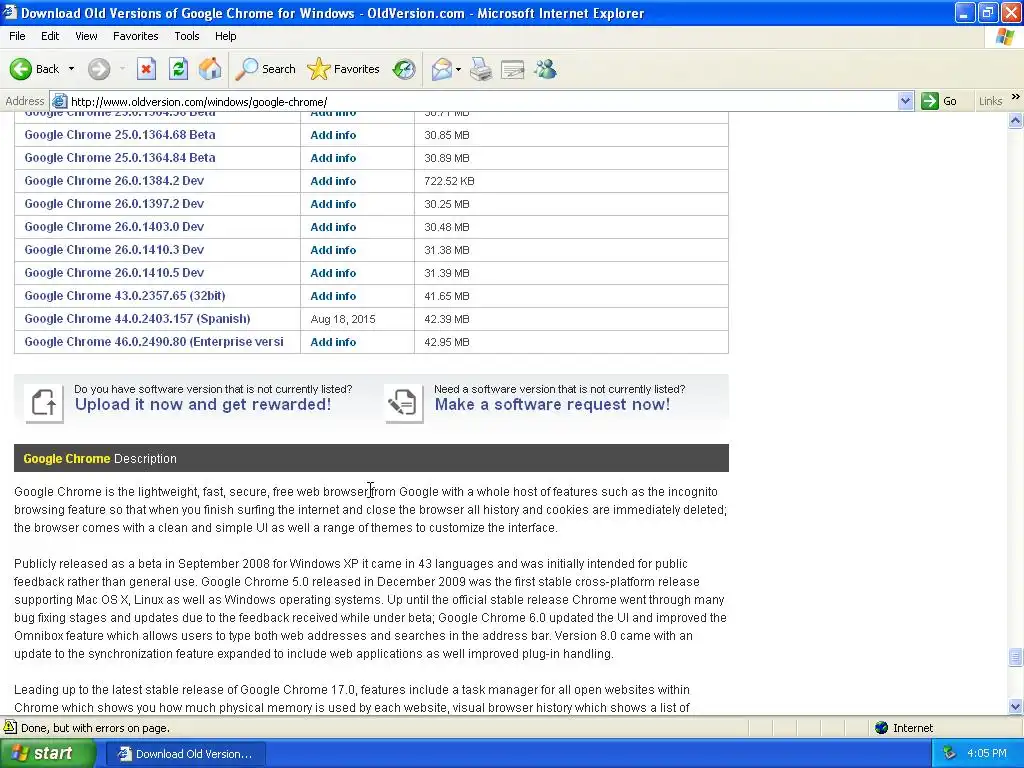Viewport: 1024px width, 768px height.
Task: Click Add info for Chrome 43.0.2357.65
Action: (x=333, y=296)
